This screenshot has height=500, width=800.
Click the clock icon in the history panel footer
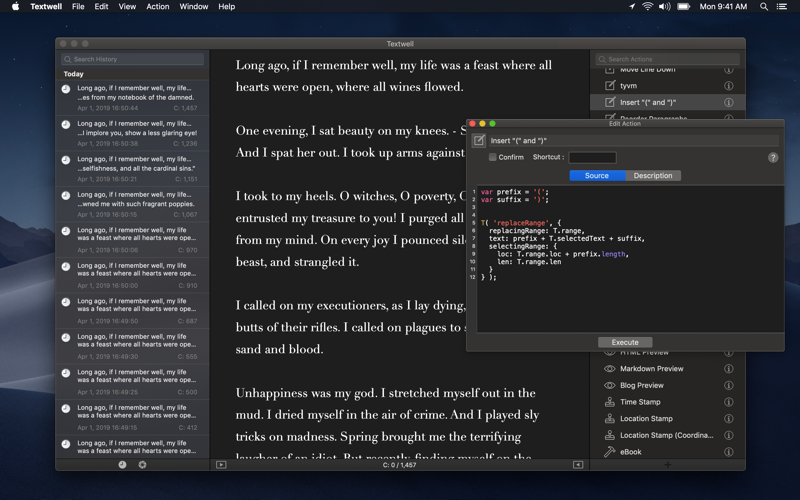click(x=122, y=465)
